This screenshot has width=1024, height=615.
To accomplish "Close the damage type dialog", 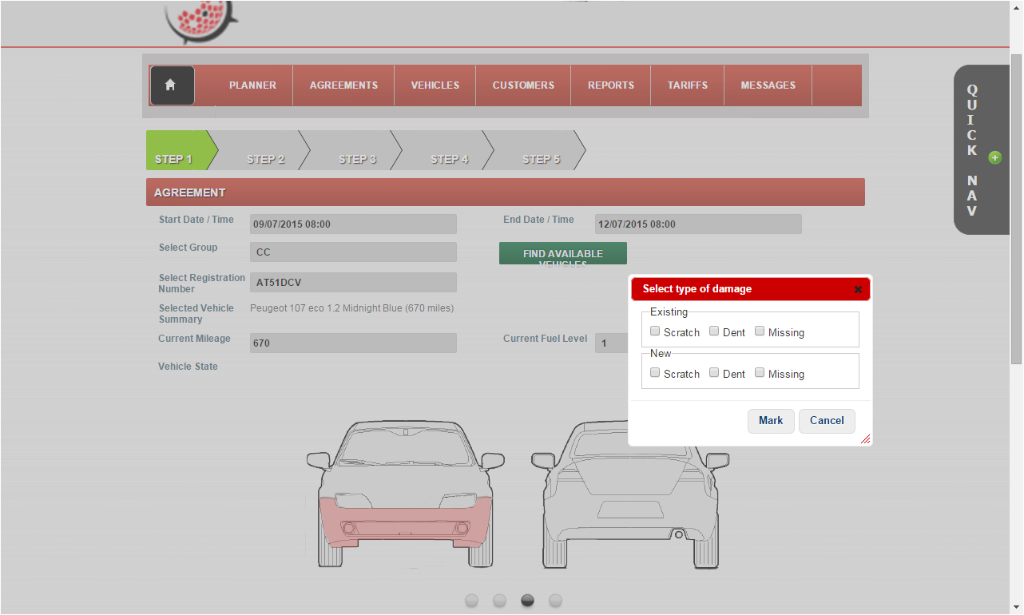I will pyautogui.click(x=858, y=290).
